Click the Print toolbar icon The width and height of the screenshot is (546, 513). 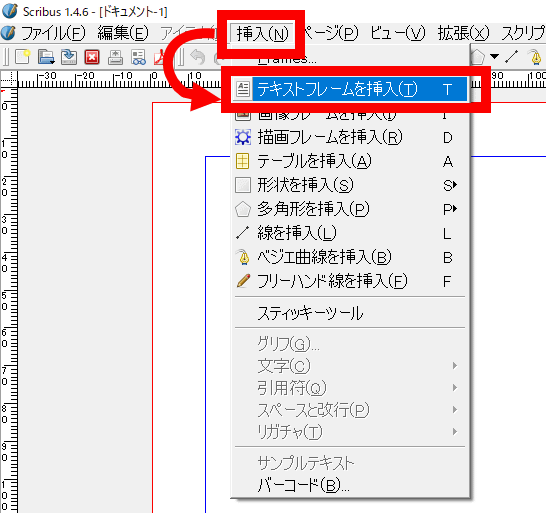tap(115, 57)
